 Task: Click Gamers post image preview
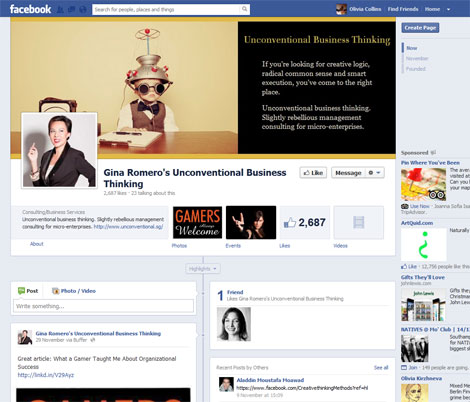coord(103,395)
